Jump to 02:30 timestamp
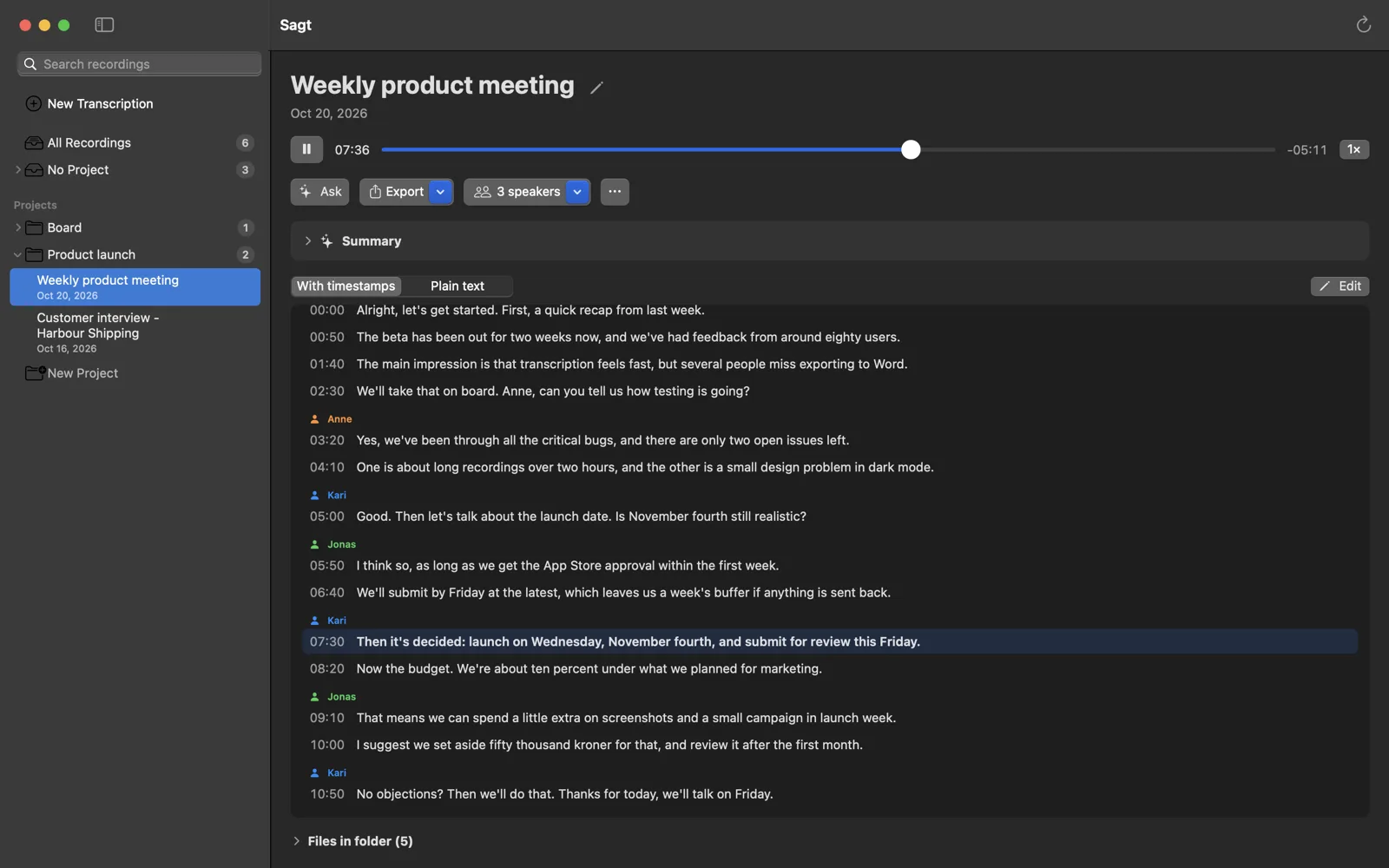 coord(327,391)
